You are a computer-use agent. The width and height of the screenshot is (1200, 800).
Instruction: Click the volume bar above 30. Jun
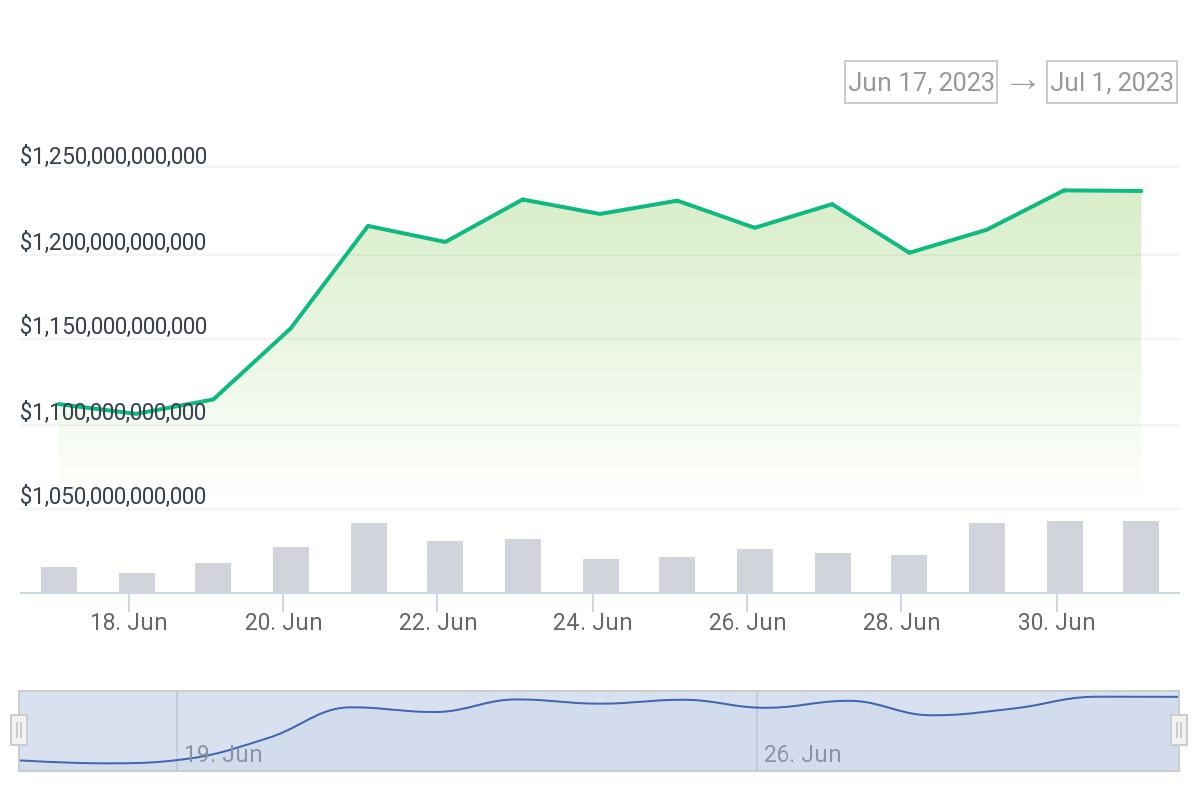pyautogui.click(x=1065, y=557)
